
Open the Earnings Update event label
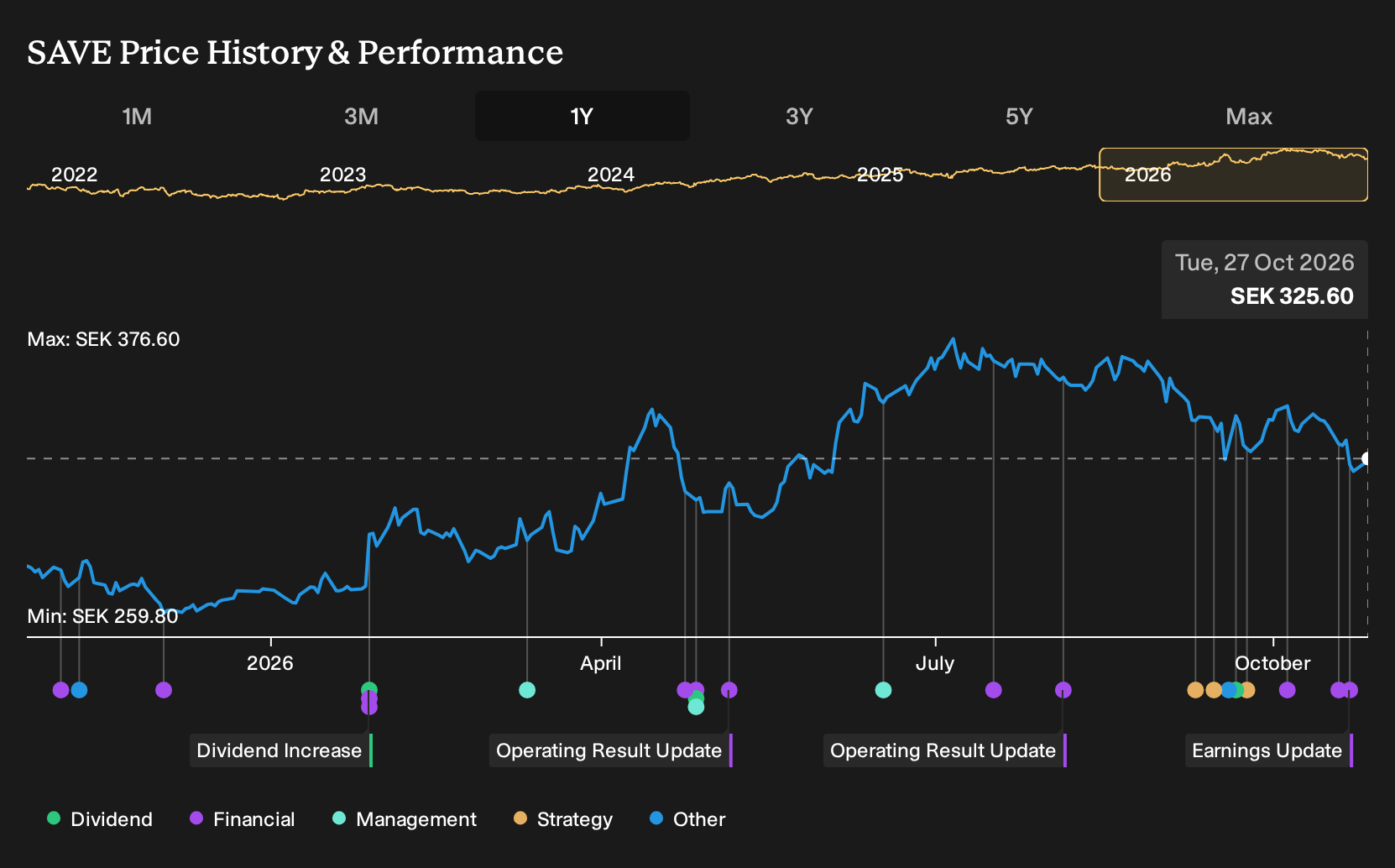coord(1269,750)
